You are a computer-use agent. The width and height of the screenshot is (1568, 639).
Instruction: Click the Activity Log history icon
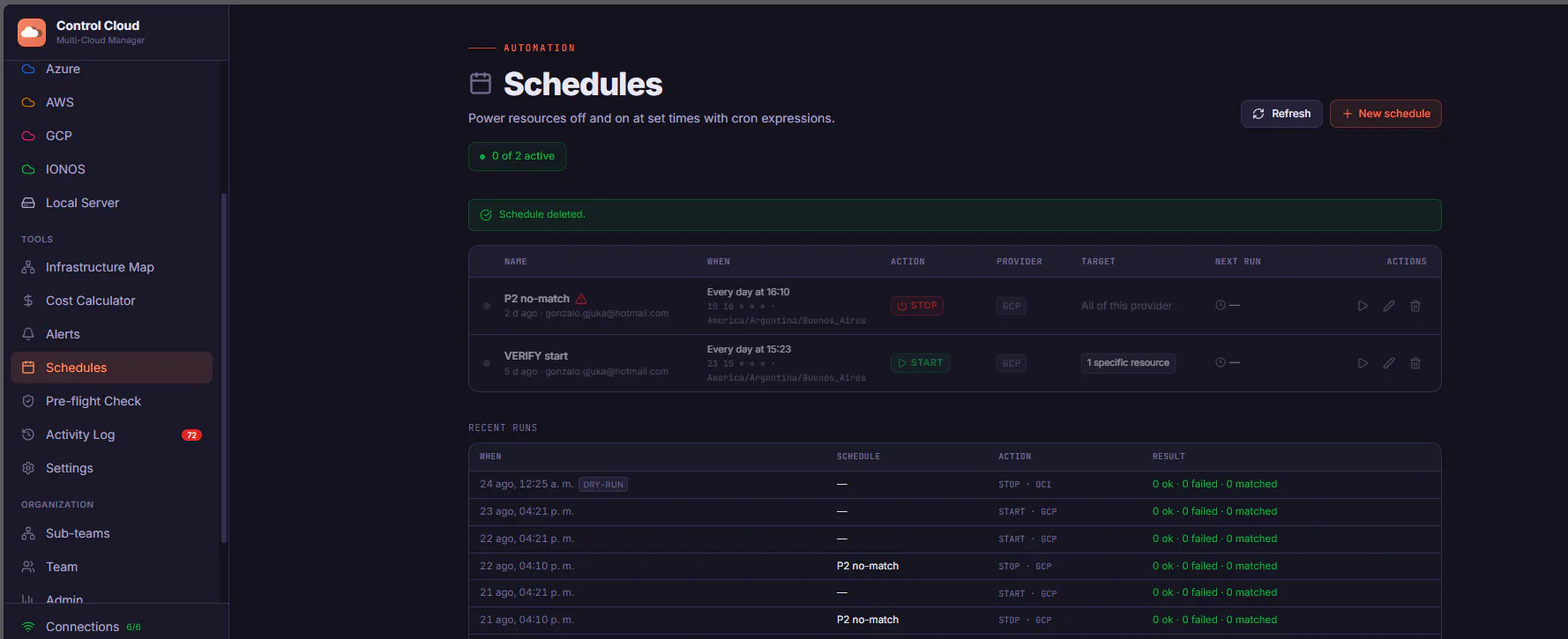(x=28, y=435)
